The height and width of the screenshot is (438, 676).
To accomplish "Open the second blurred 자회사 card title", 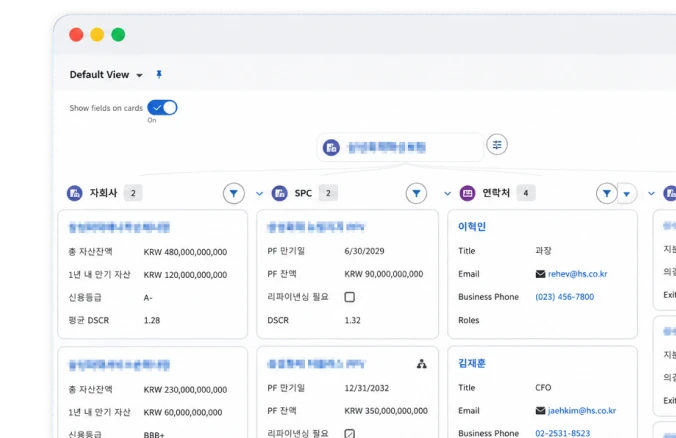I will pyautogui.click(x=119, y=365).
